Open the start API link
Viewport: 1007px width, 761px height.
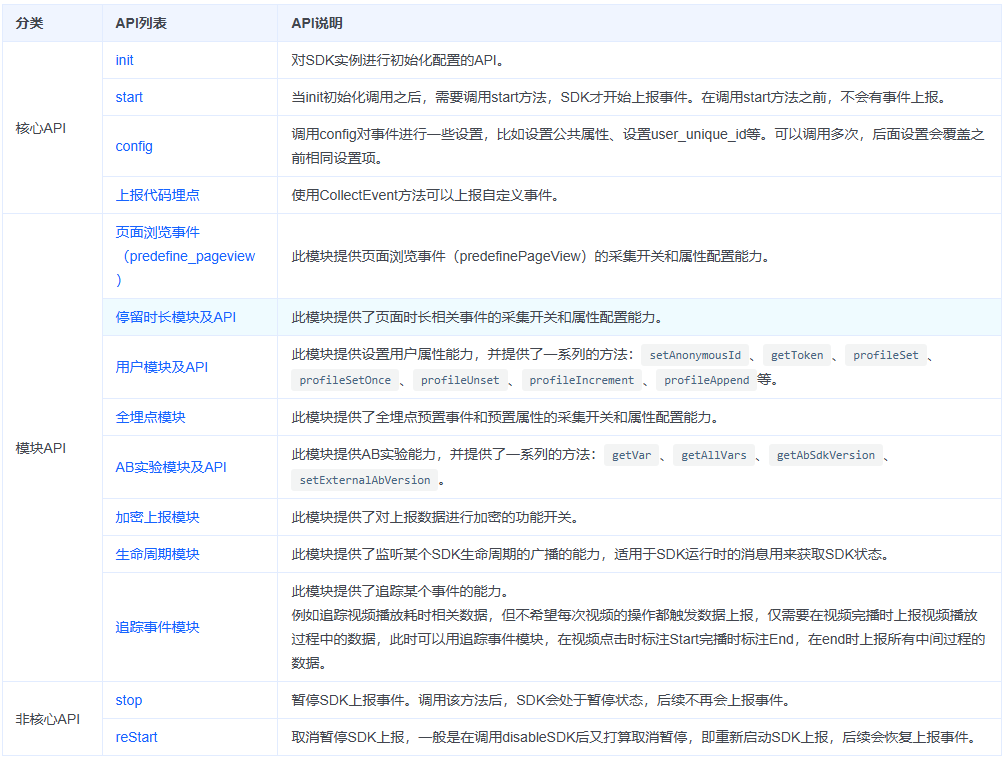tap(129, 98)
